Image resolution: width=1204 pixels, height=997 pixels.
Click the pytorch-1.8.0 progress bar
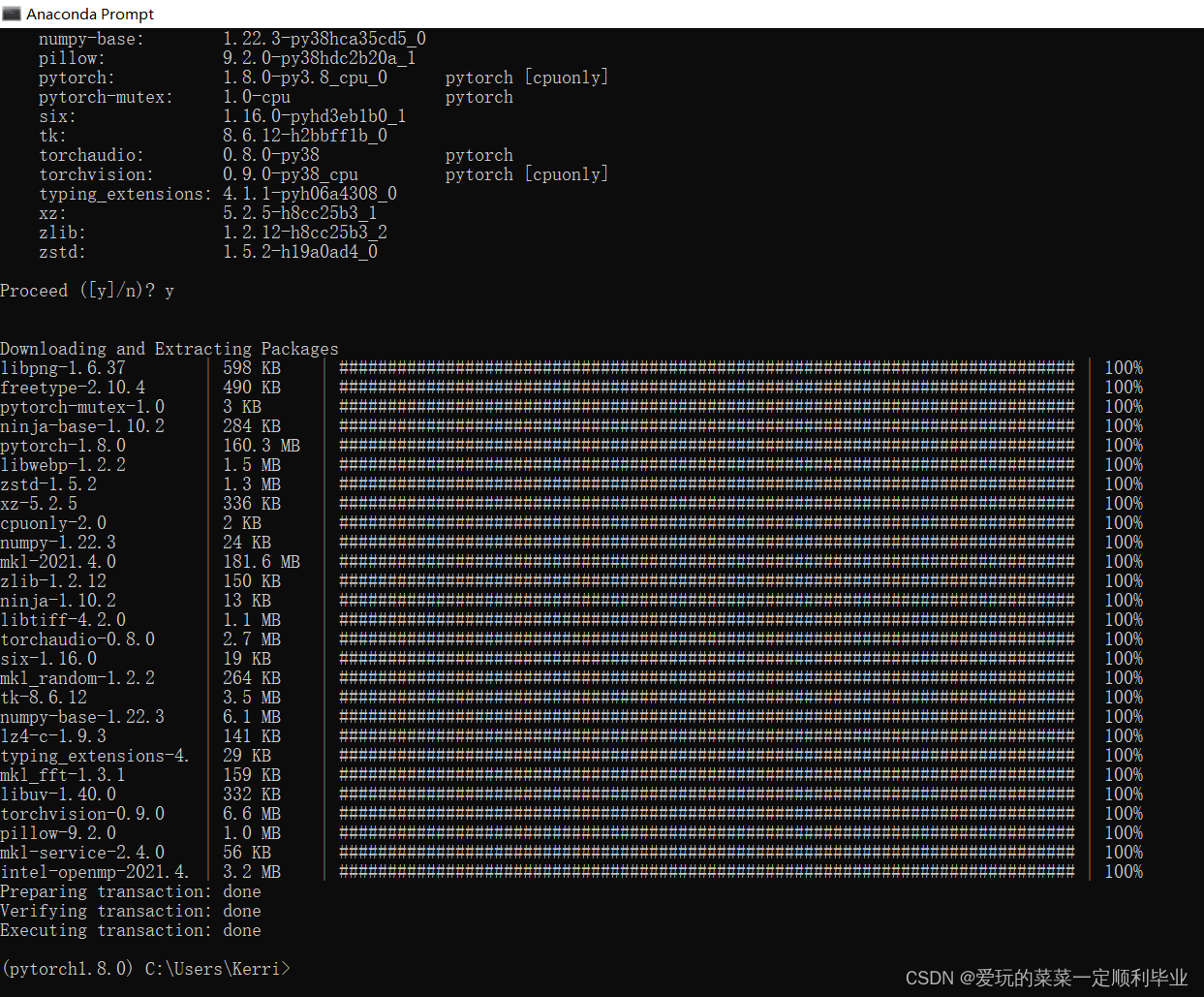pos(705,445)
